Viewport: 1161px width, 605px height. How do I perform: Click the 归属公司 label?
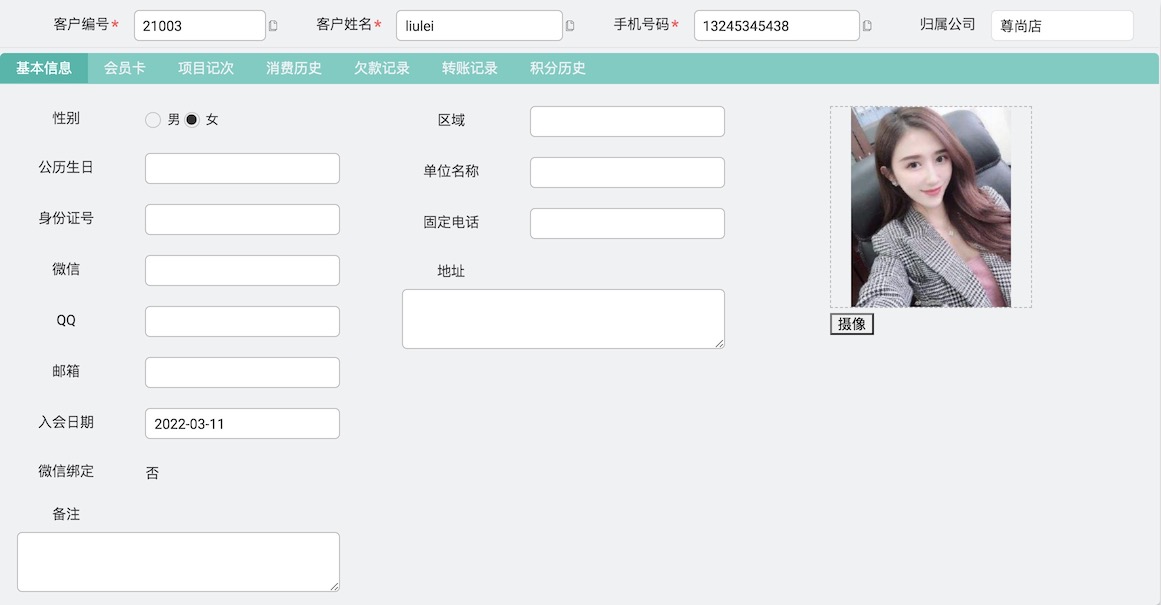(948, 24)
